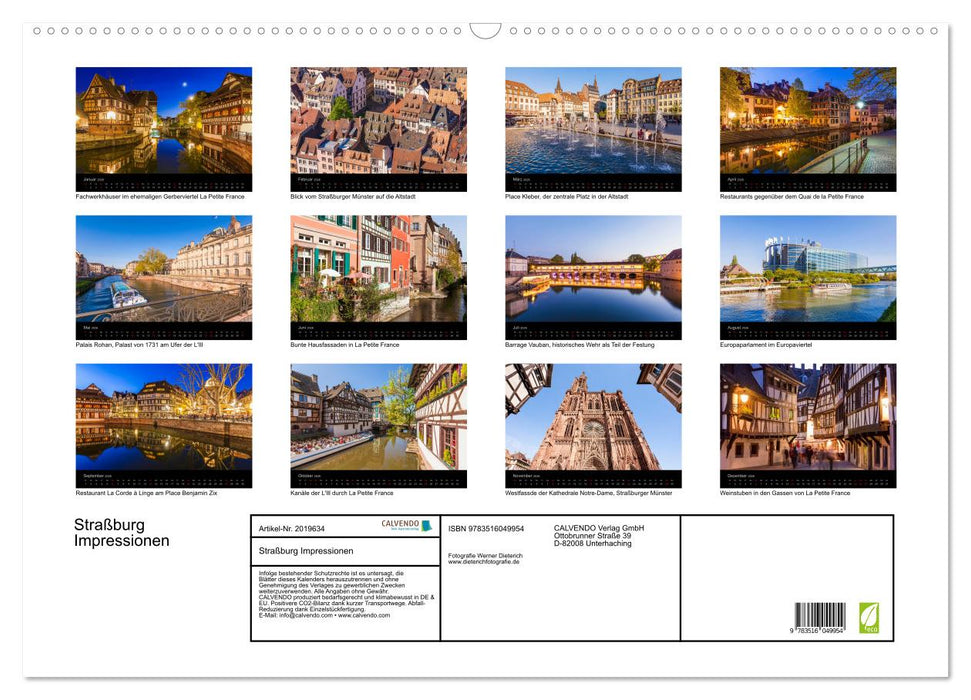Select the Januar thumbnail of La Petite France

(164, 120)
